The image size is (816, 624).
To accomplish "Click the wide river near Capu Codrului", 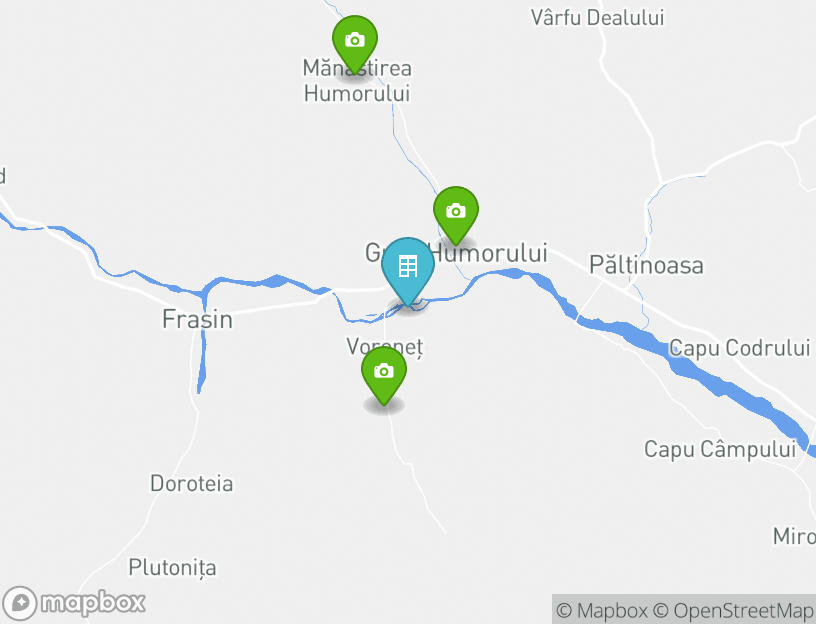I will (692, 362).
